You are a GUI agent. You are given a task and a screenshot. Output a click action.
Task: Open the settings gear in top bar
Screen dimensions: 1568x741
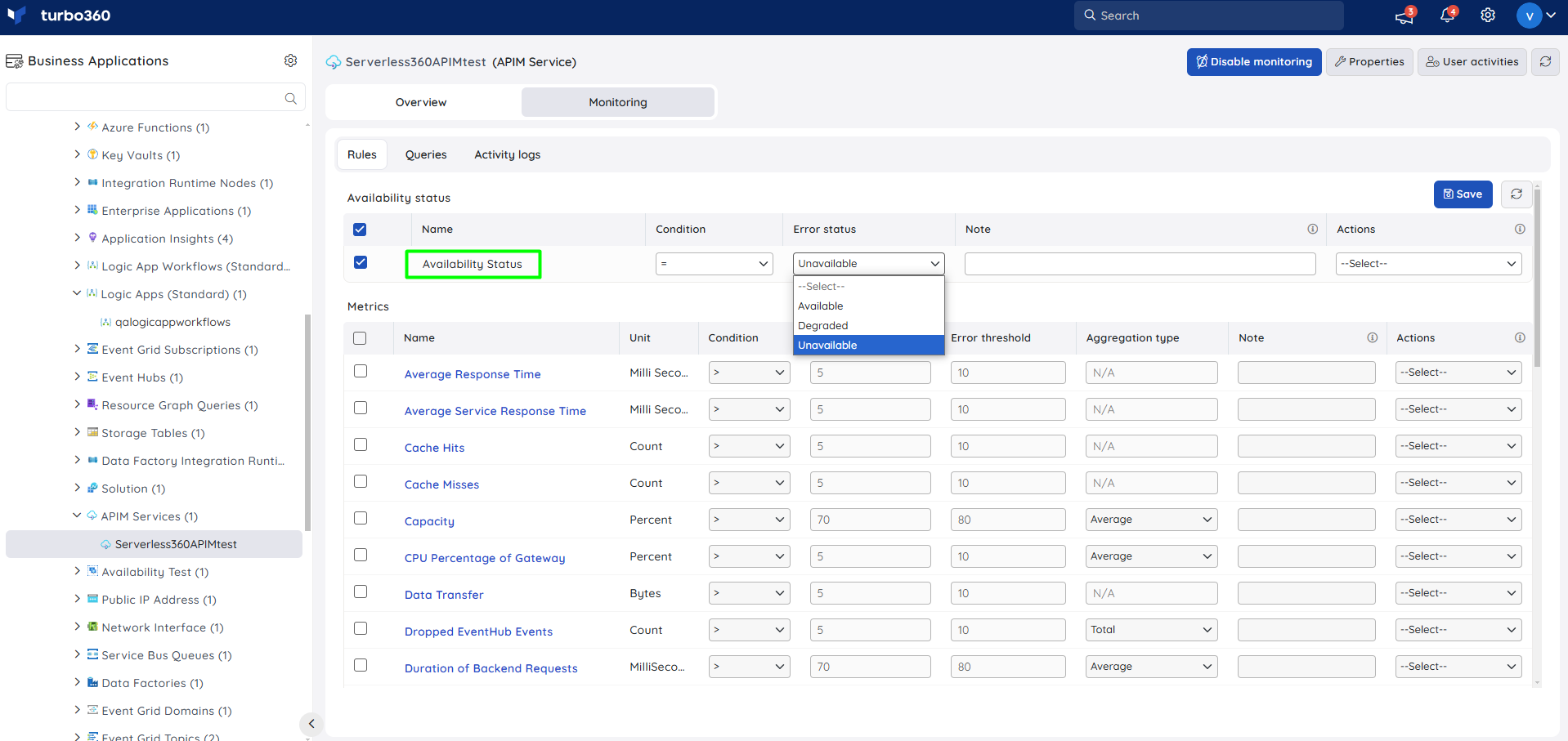click(1488, 16)
